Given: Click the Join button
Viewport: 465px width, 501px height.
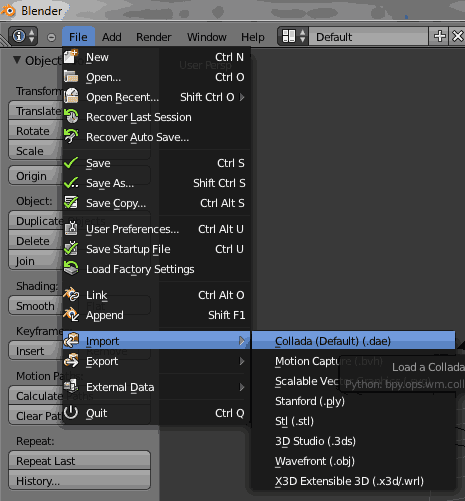Looking at the screenshot, I should 36,261.
